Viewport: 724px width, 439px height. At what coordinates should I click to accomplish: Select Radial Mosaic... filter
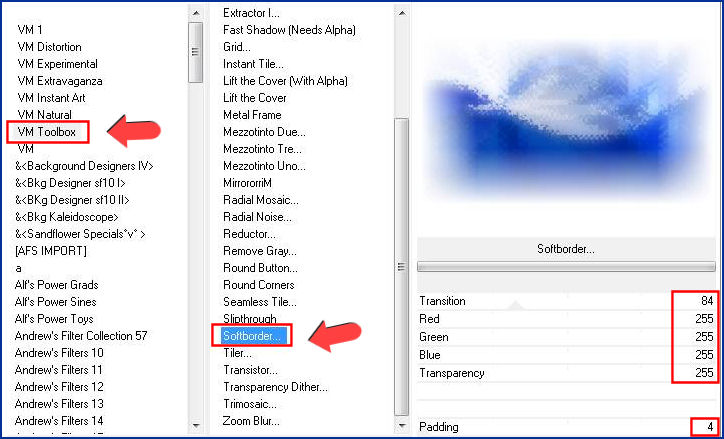(x=262, y=200)
